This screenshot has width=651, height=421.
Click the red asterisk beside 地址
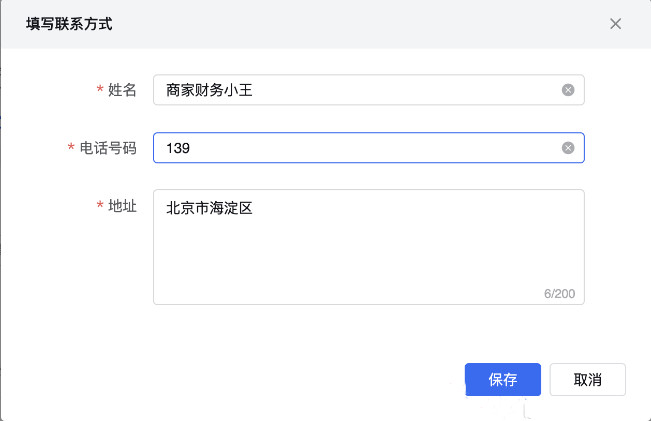[100, 207]
